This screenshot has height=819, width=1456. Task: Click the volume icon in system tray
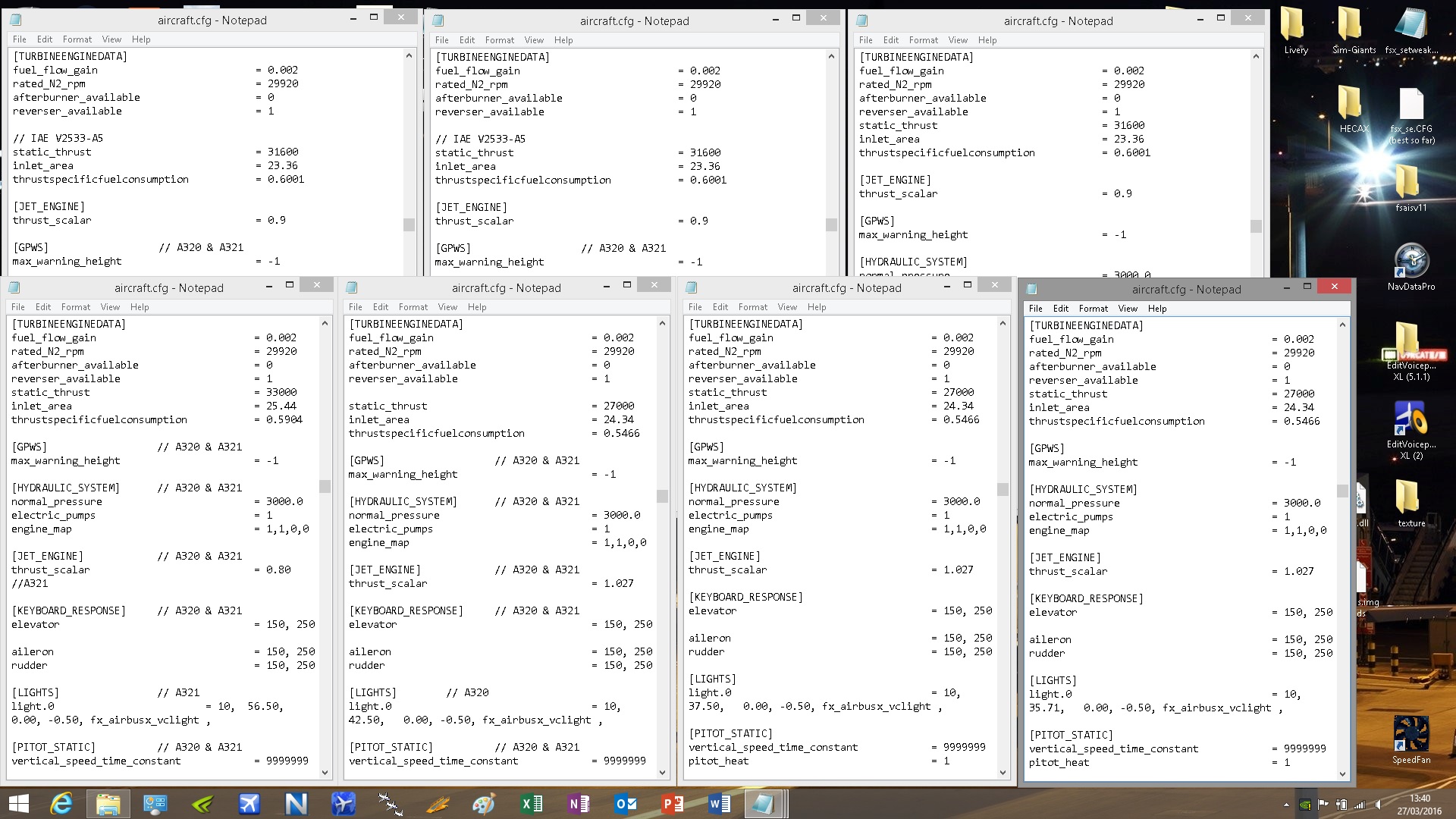click(x=1378, y=805)
